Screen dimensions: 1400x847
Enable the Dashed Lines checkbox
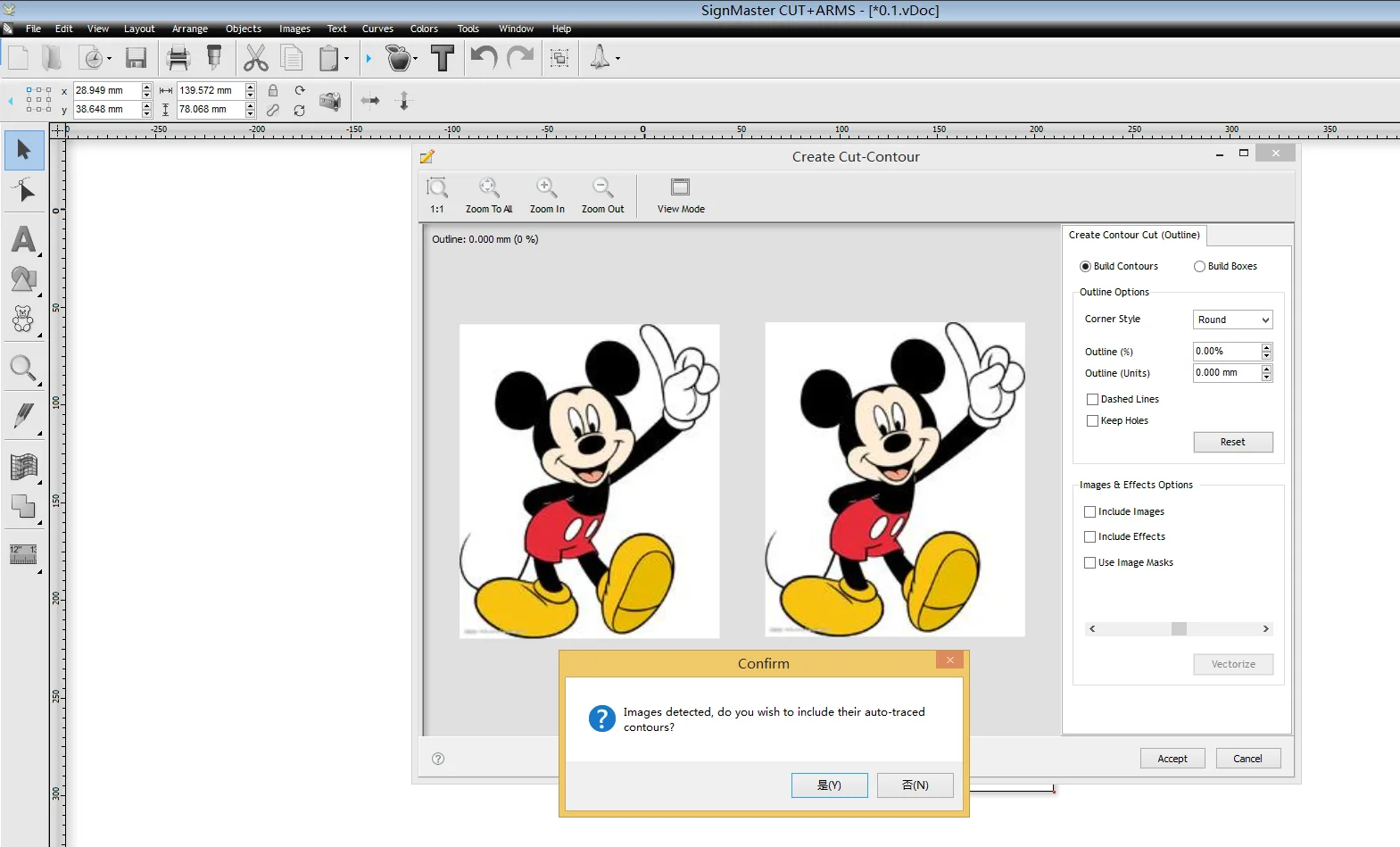click(1092, 400)
